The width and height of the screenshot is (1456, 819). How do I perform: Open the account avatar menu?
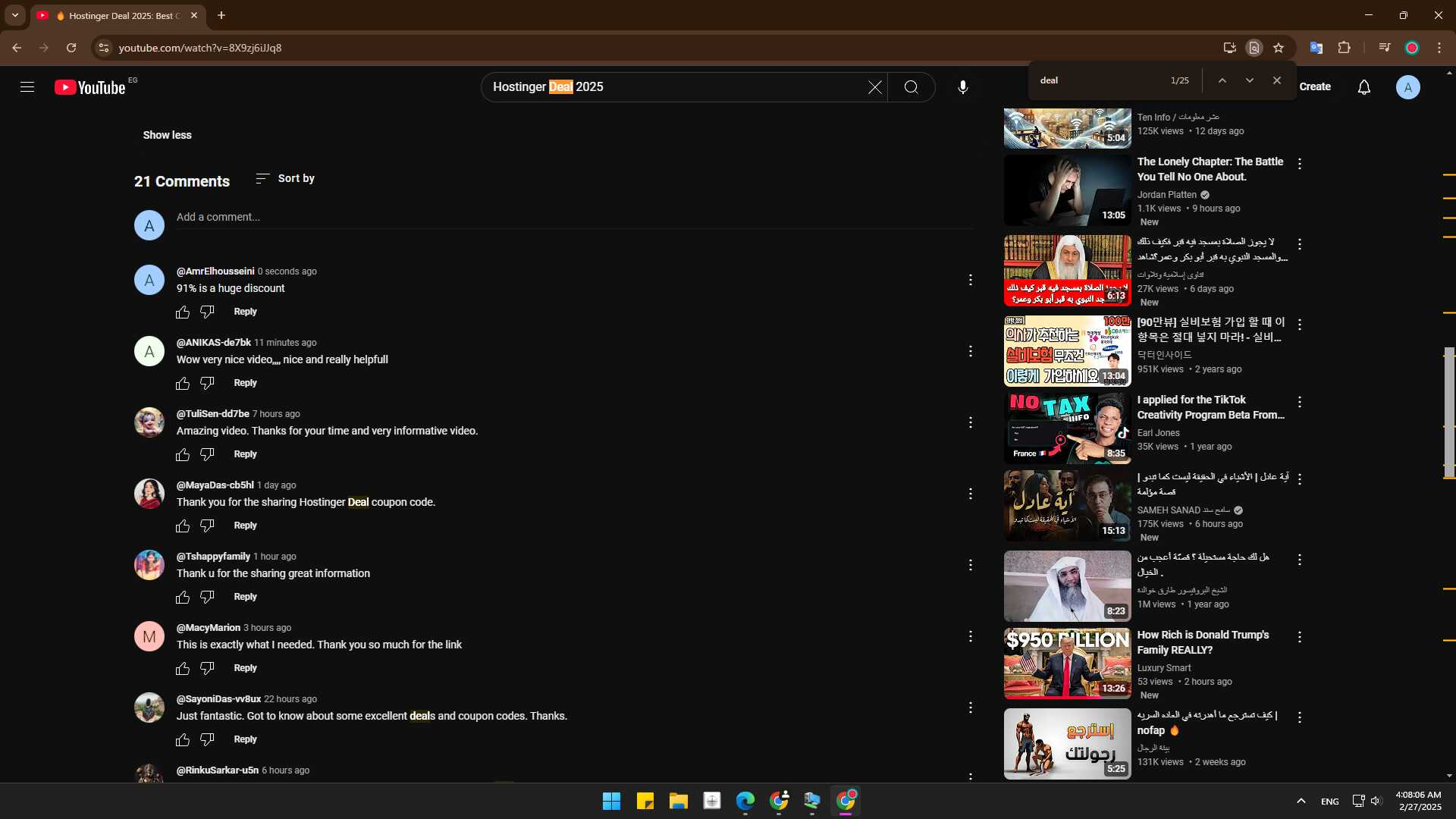1407,87
